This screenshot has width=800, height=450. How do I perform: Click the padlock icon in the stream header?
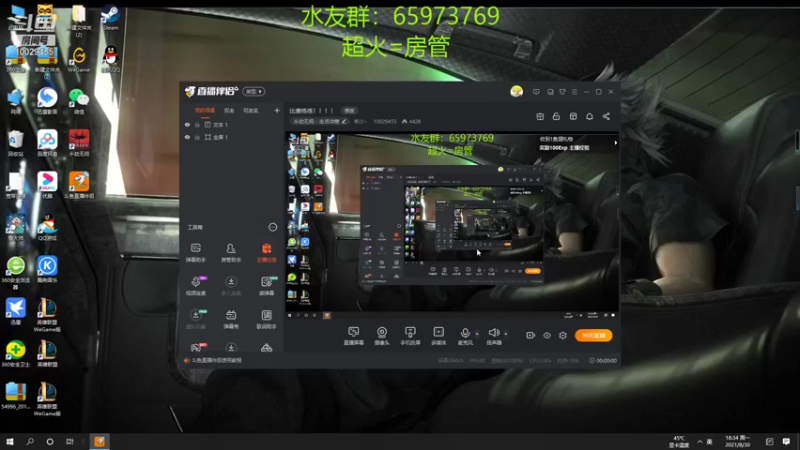(556, 116)
